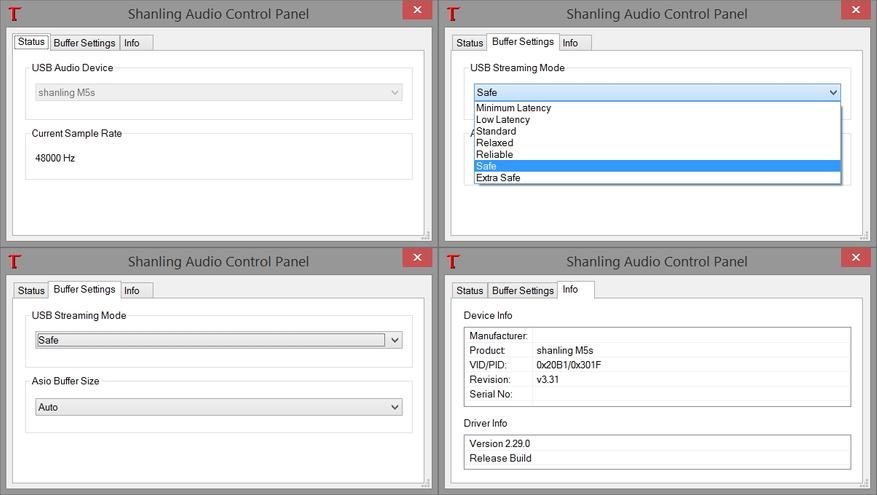Switch to Info tab in the Current Sample Rate window

(132, 43)
